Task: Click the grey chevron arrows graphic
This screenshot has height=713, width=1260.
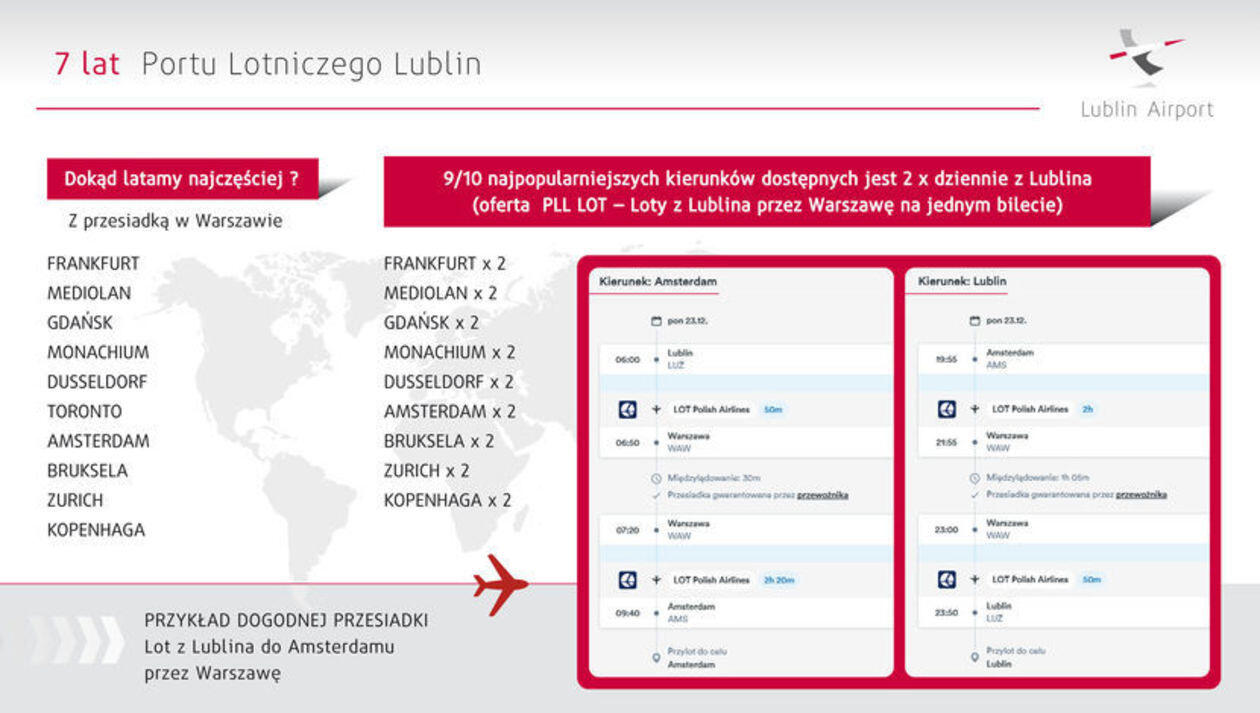Action: pyautogui.click(x=77, y=640)
